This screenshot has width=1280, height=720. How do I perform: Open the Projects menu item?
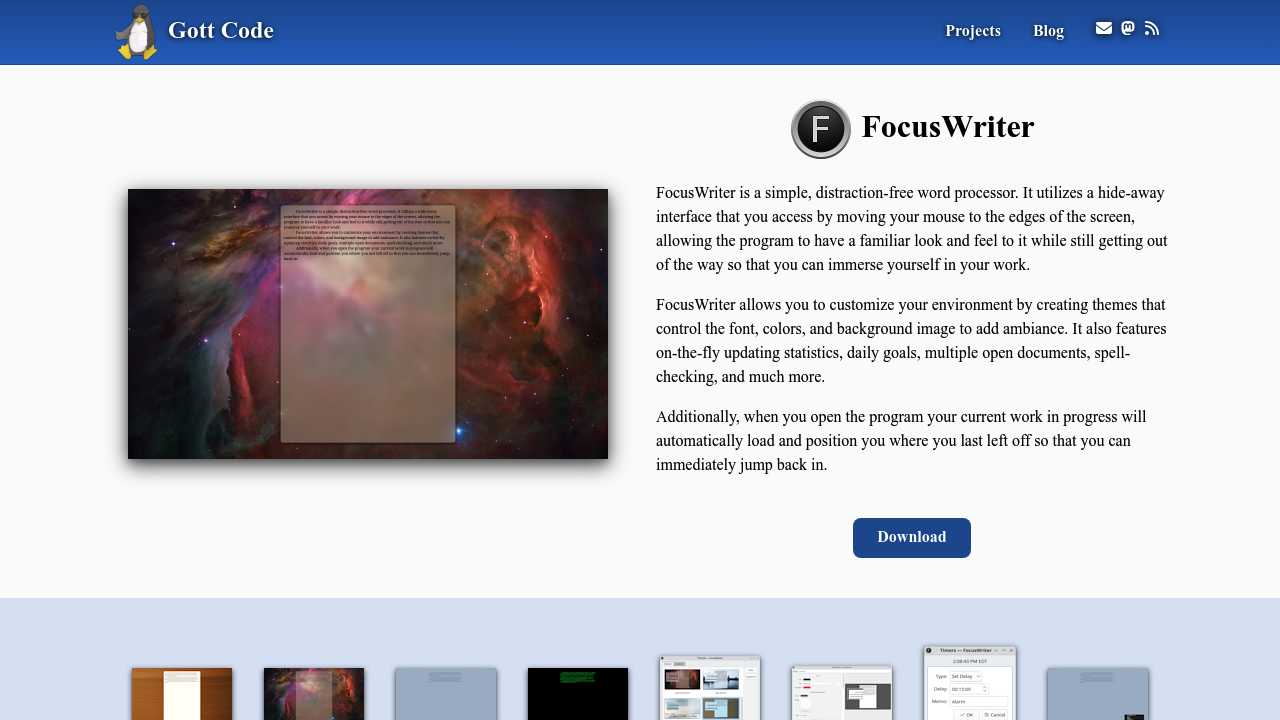pos(973,31)
